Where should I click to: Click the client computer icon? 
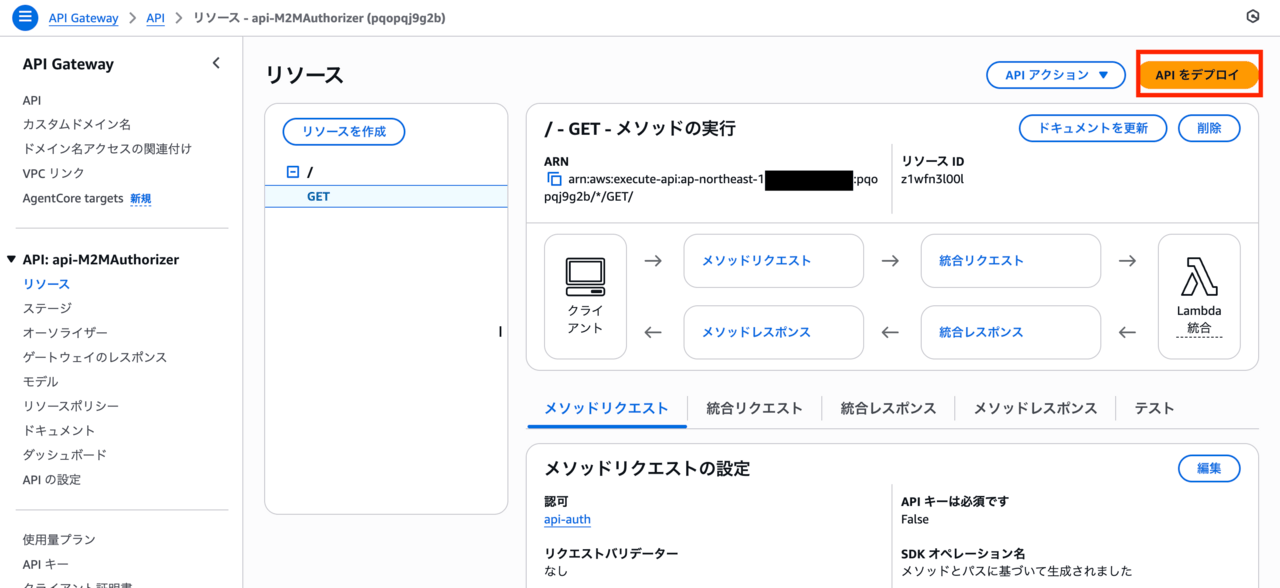(585, 272)
